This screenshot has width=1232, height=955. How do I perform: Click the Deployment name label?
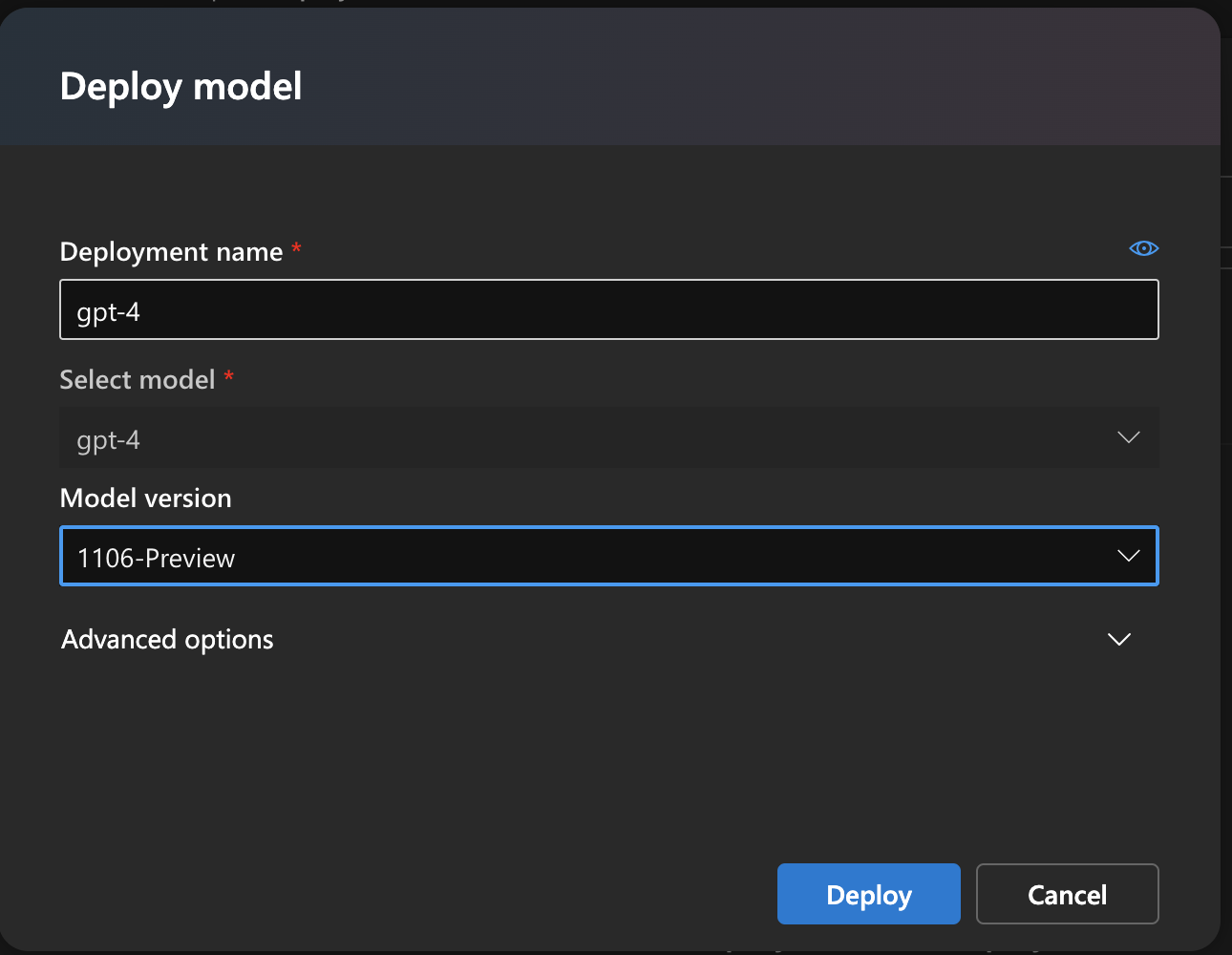(x=171, y=251)
